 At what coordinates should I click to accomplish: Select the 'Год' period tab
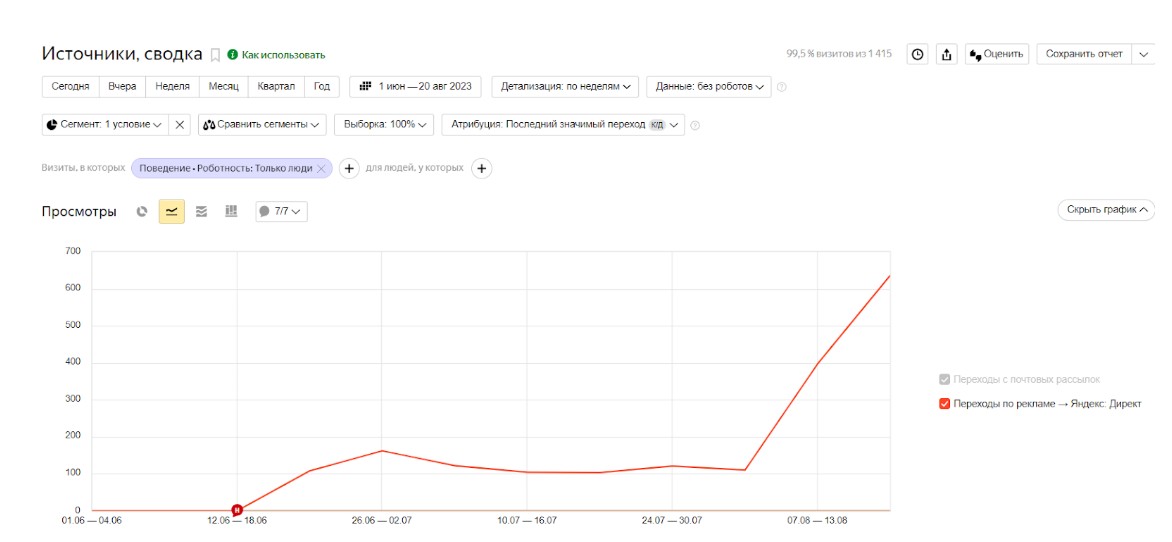point(321,86)
